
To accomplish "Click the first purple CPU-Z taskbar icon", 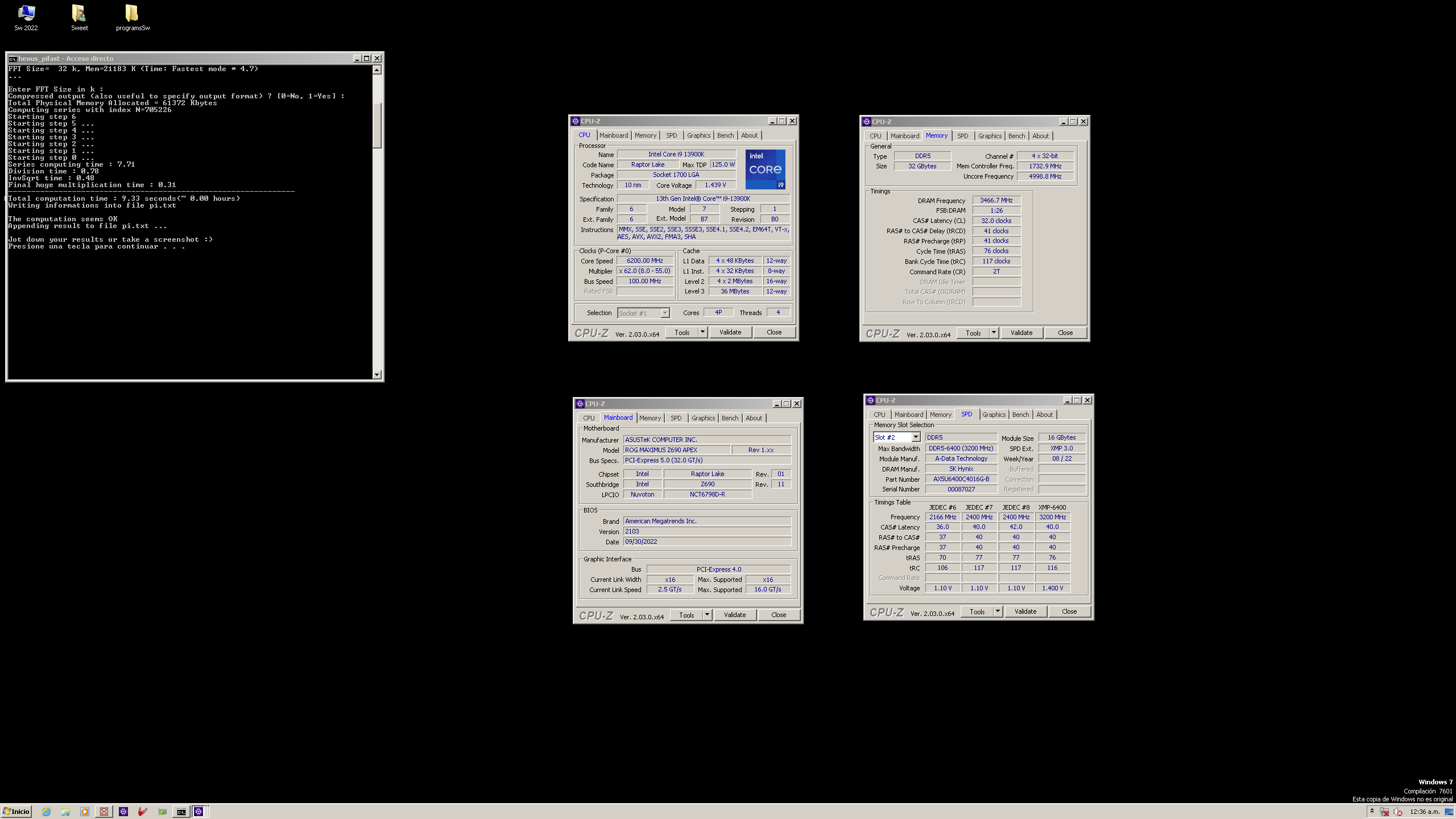I will tap(123, 812).
